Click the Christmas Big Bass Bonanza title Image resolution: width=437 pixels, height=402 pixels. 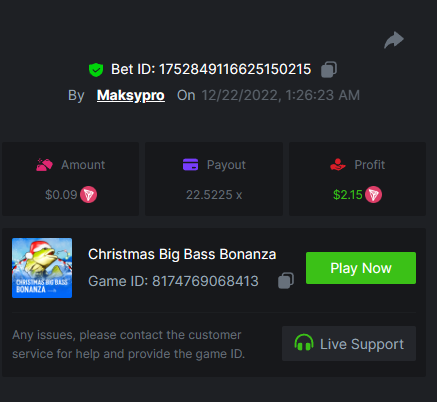coord(182,254)
